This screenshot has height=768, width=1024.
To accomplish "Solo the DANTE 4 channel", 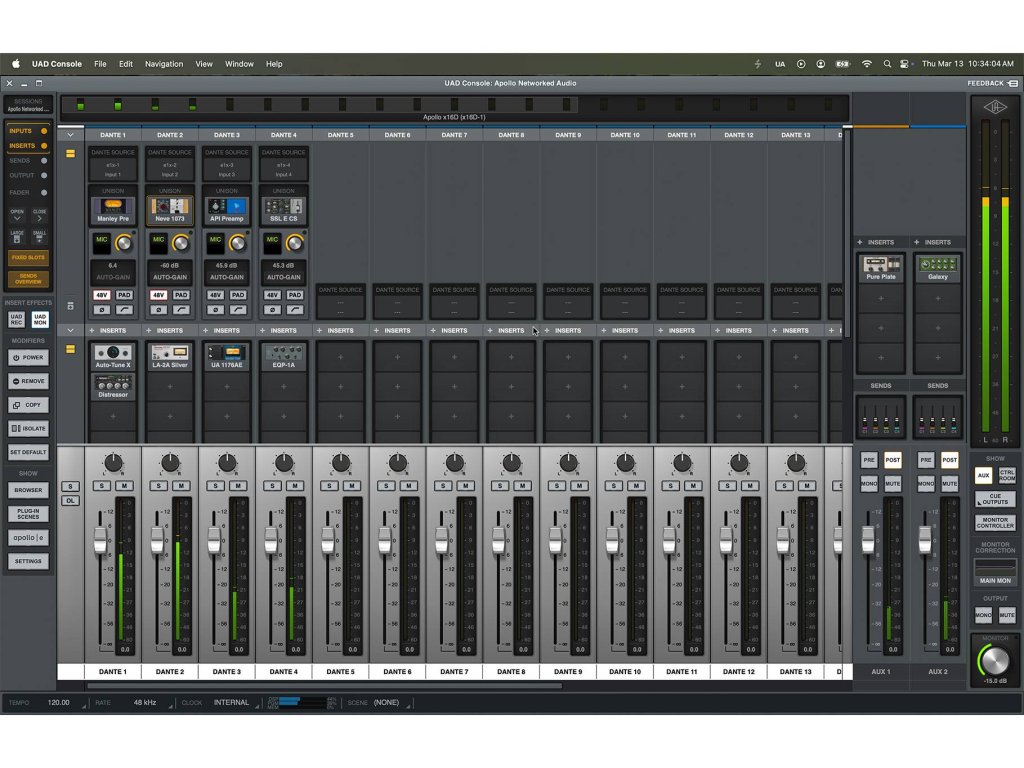I will click(273, 486).
